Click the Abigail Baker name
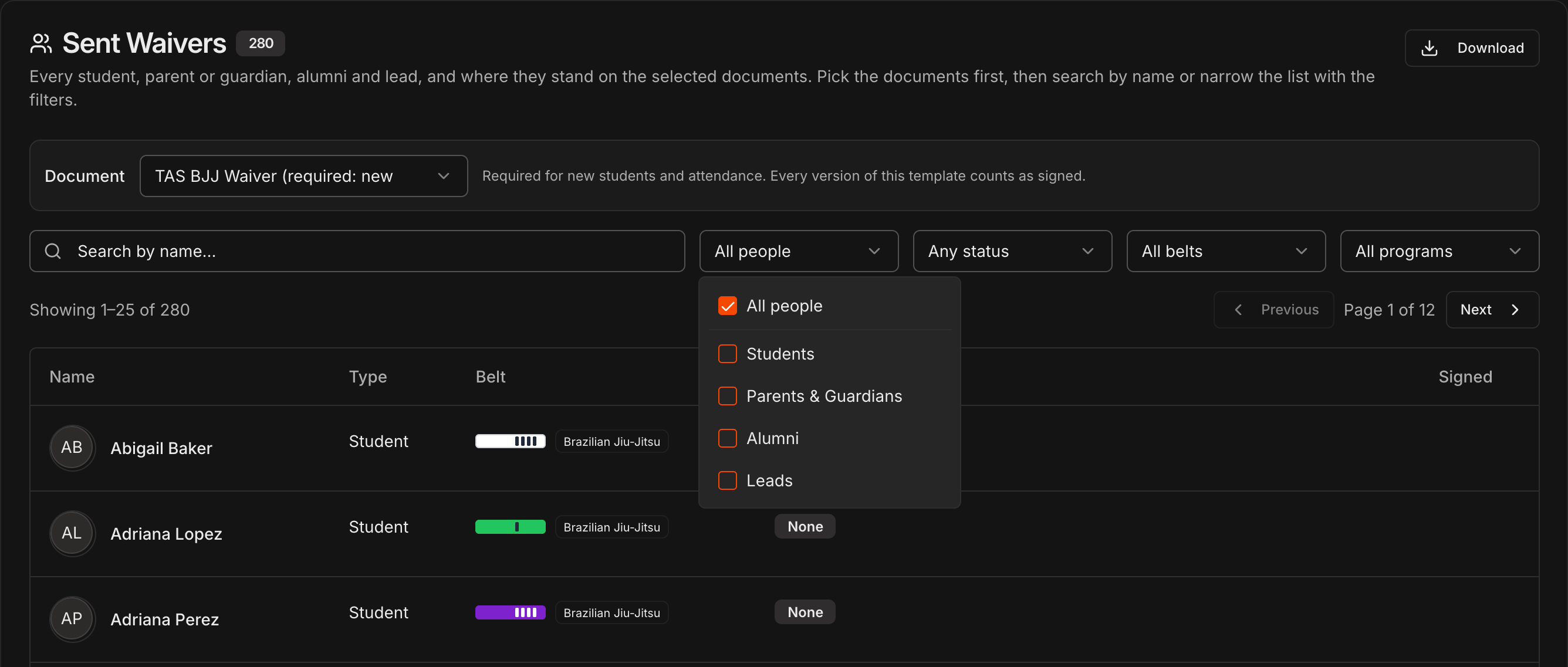The height and width of the screenshot is (667, 1568). (161, 448)
